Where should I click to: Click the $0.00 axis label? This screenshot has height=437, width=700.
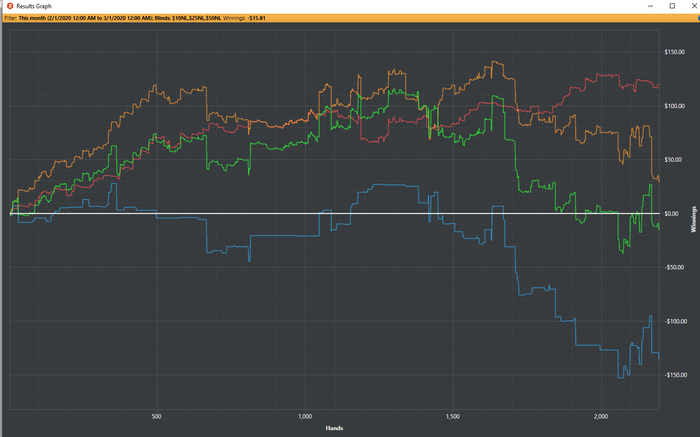click(x=671, y=214)
